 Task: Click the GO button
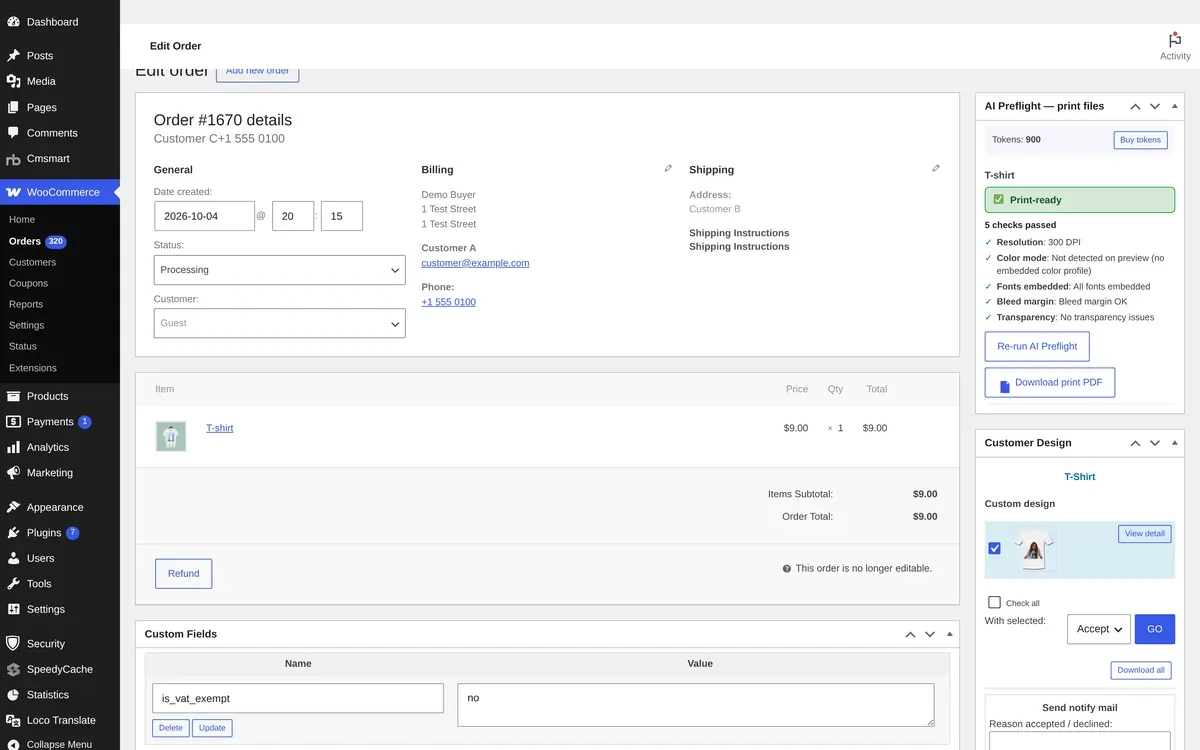(1155, 629)
